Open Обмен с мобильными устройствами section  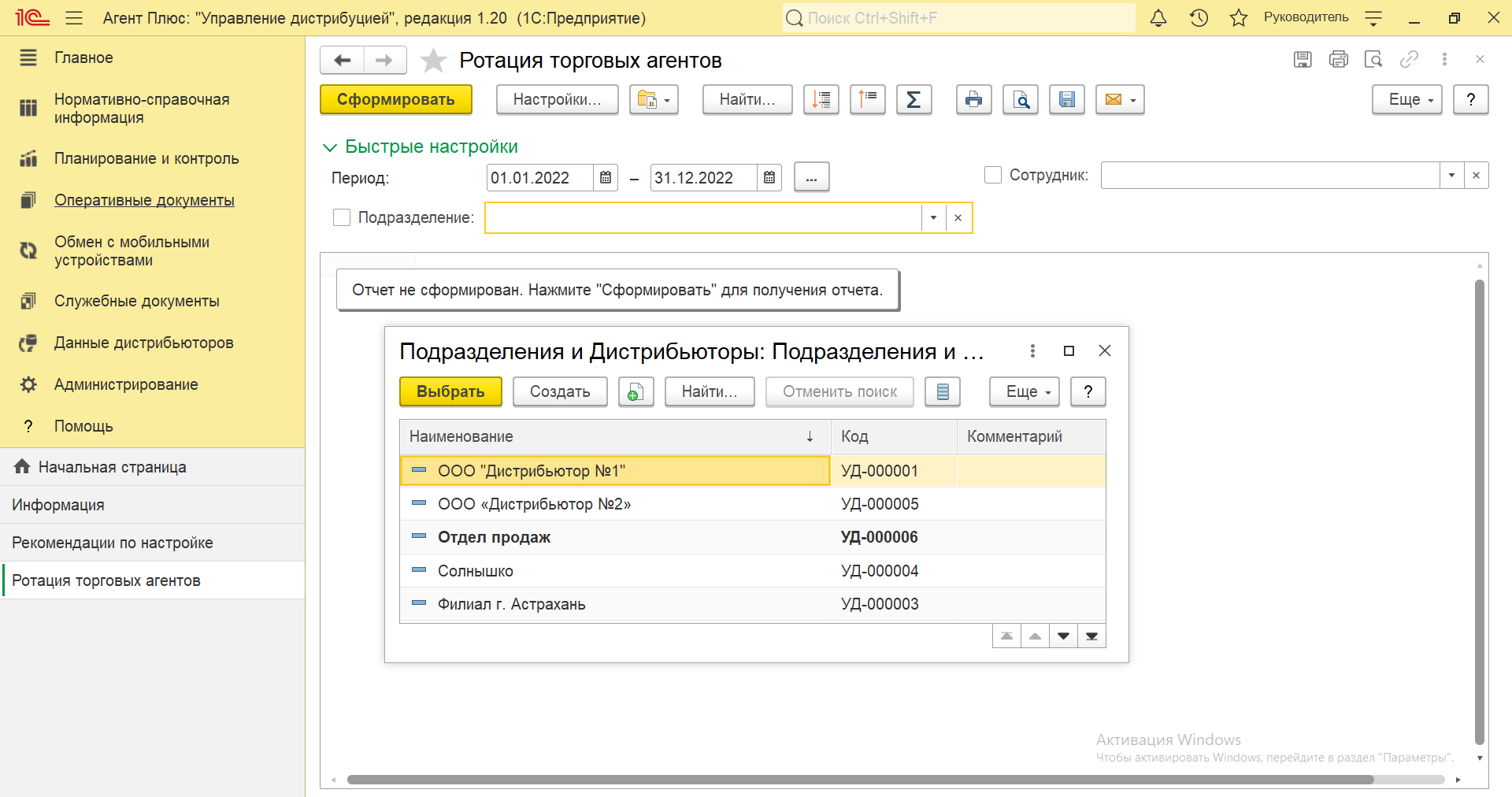(x=132, y=251)
